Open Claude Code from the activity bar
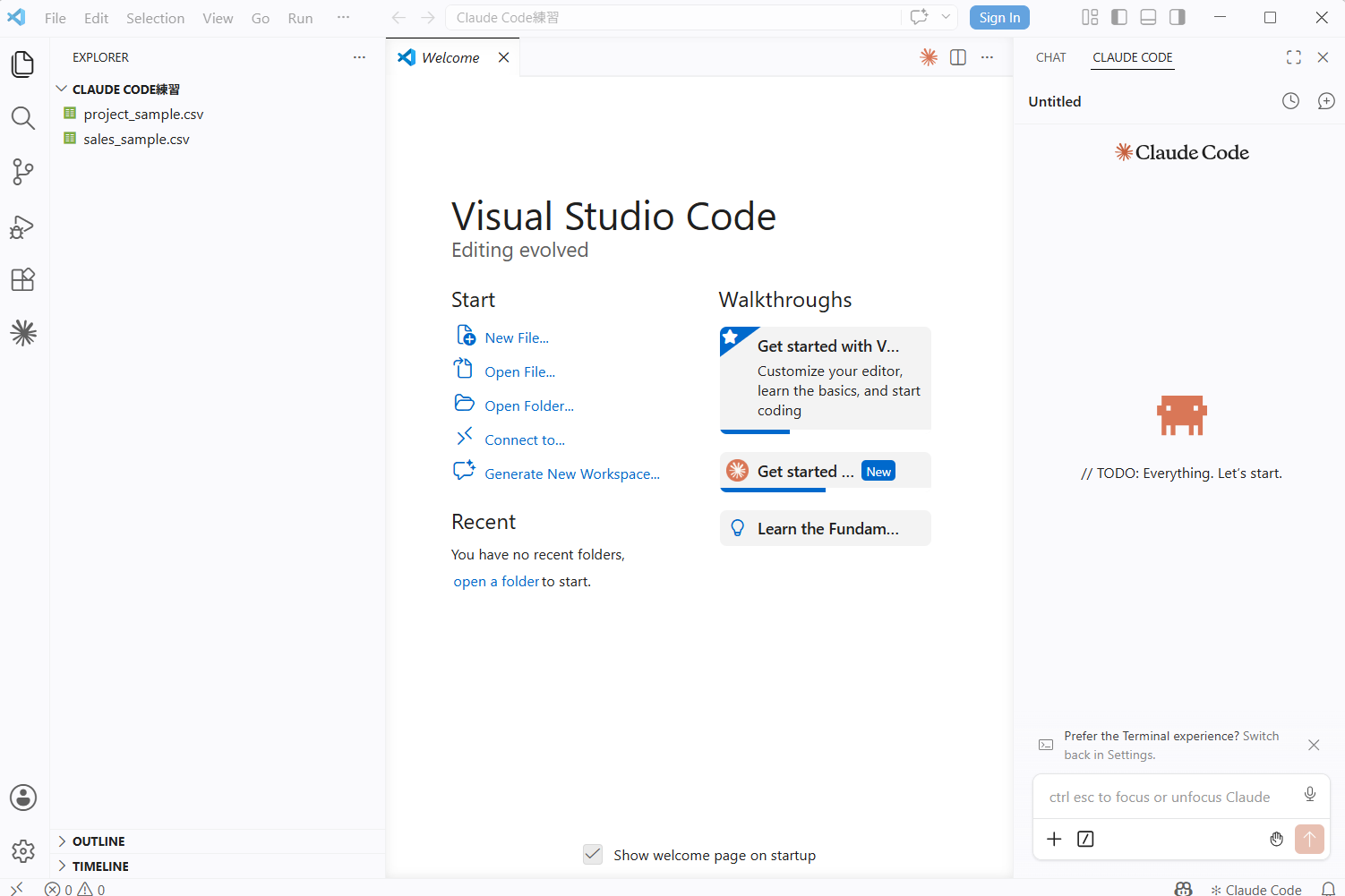The image size is (1345, 896). [x=23, y=333]
